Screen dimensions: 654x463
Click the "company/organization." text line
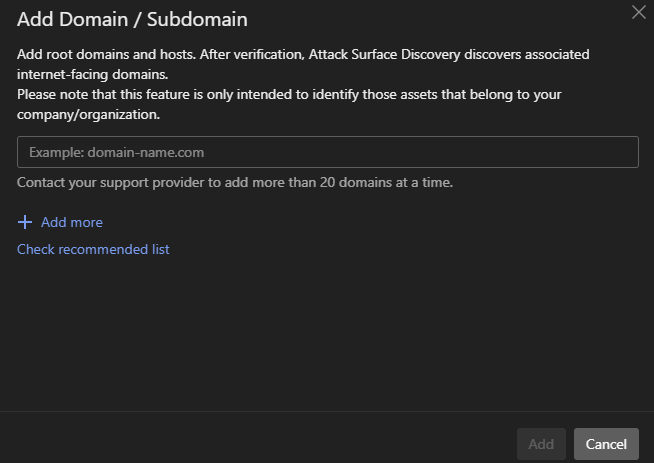[88, 114]
